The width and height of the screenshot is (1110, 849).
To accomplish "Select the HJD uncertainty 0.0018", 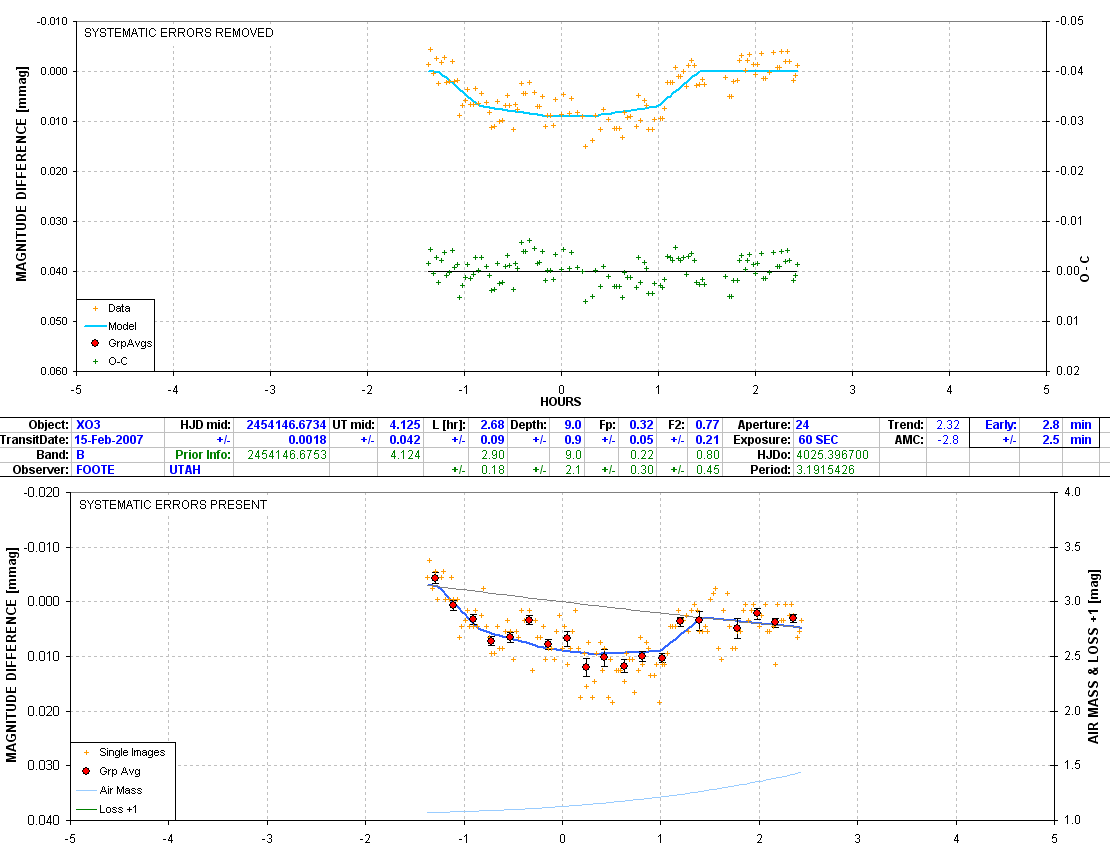I will (x=307, y=440).
